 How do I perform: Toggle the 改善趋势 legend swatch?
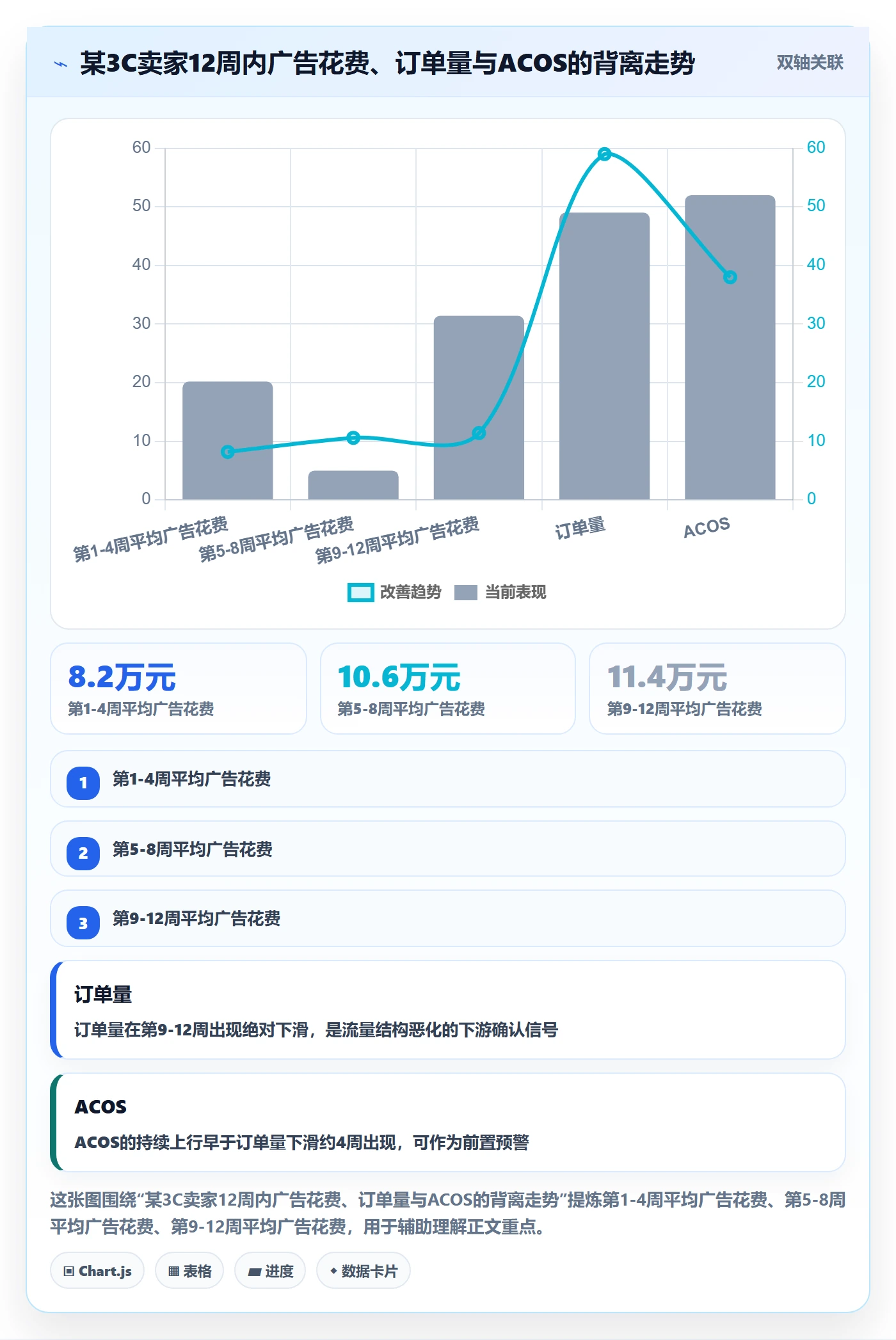pyautogui.click(x=360, y=593)
